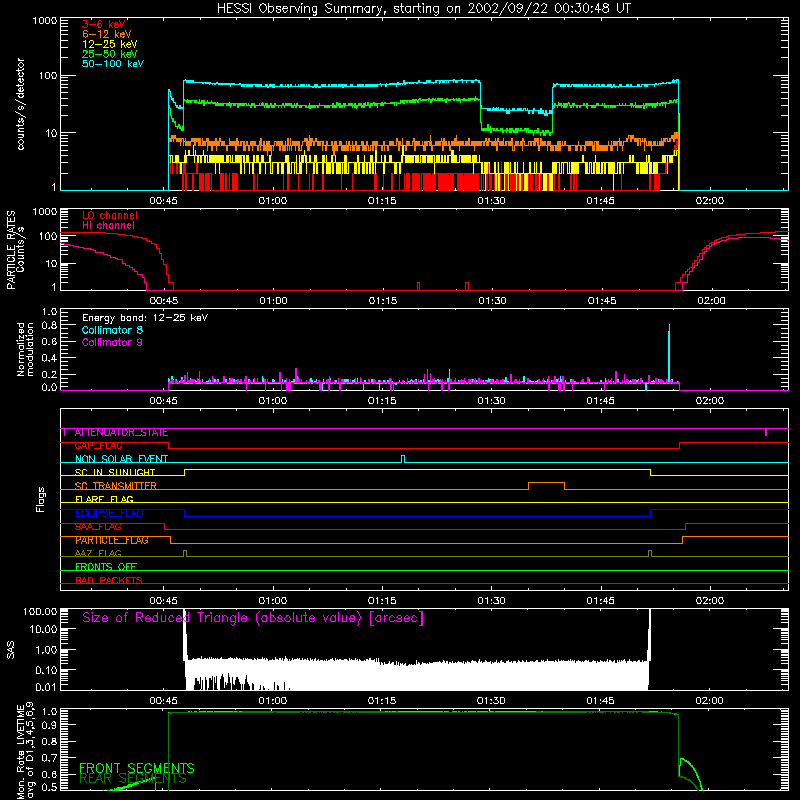Click the GAP_FLAG label
Image resolution: width=800 pixels, height=800 pixels.
click(98, 446)
